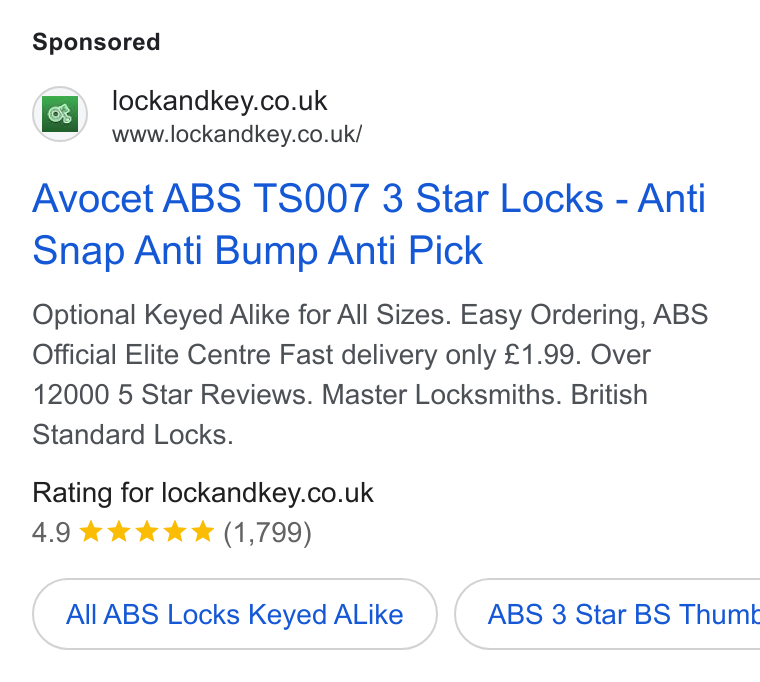Click the first gold rating star
This screenshot has height=682, width=760.
tap(91, 531)
